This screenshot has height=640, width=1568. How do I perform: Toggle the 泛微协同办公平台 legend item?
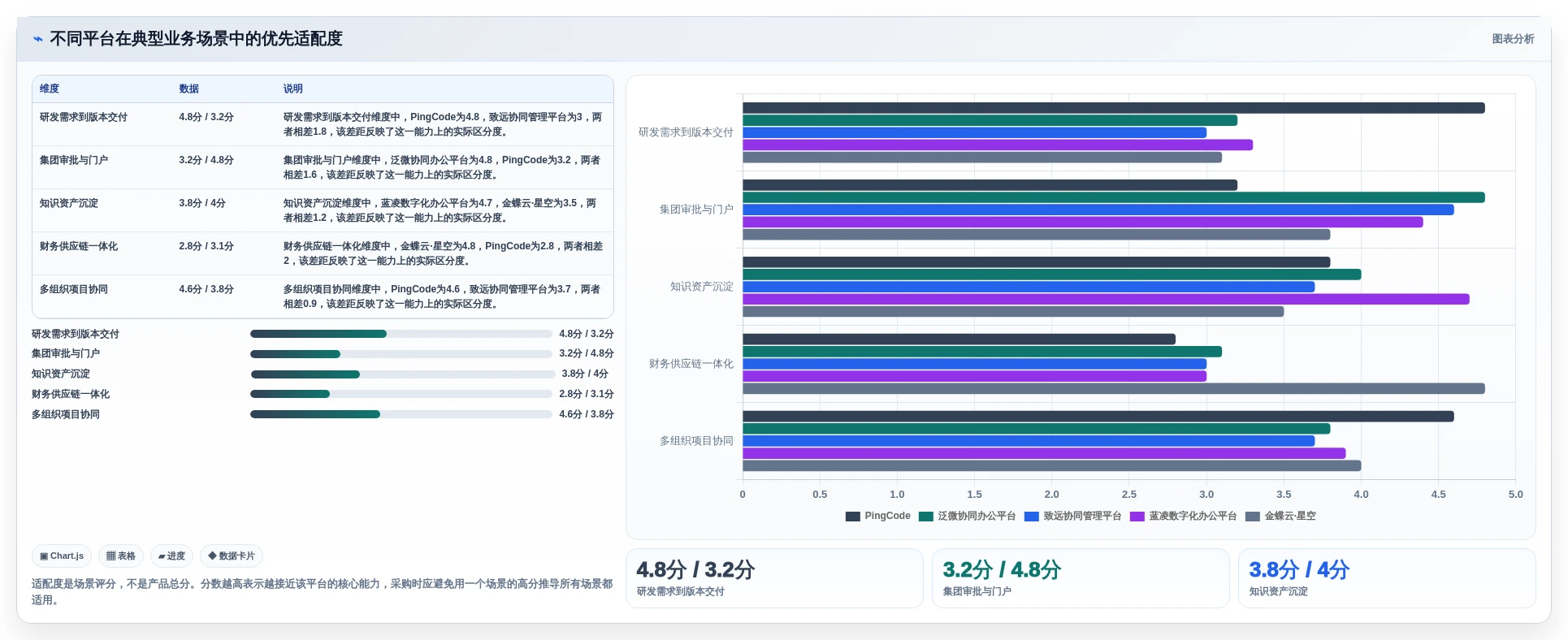pos(968,517)
